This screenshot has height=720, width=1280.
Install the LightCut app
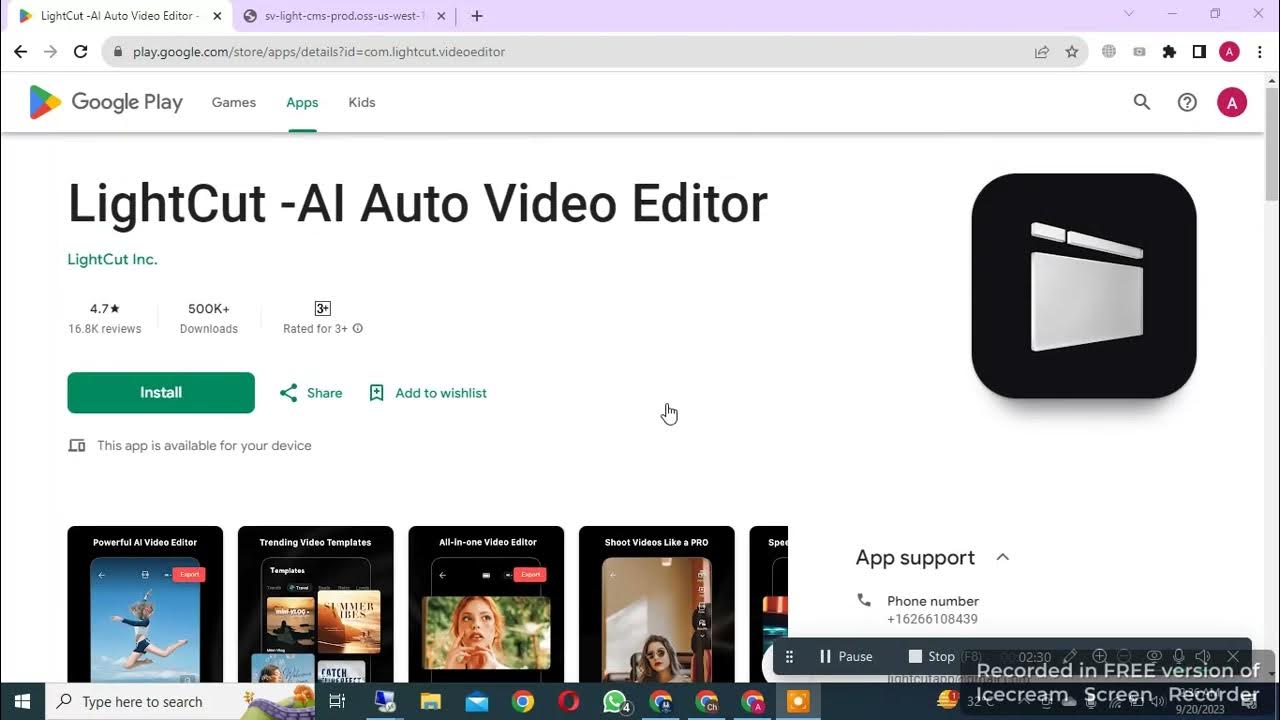161,393
